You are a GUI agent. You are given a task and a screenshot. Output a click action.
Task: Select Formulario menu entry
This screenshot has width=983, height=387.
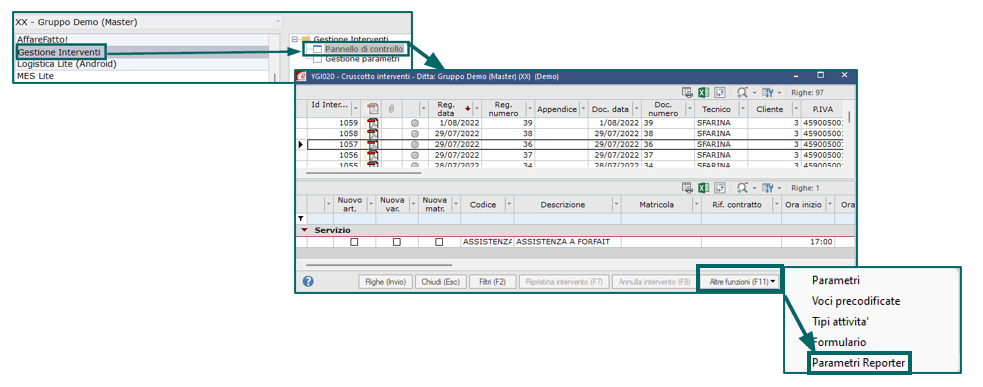839,342
